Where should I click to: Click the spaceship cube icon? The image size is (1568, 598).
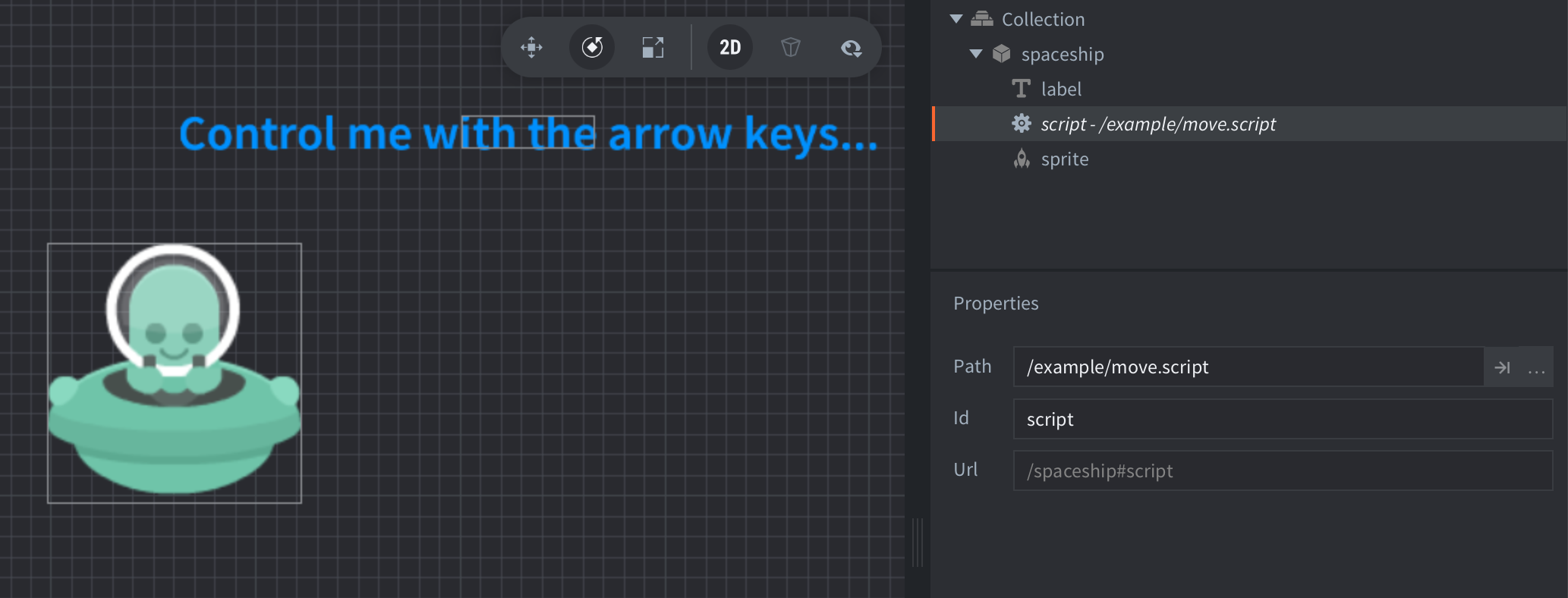(1002, 54)
